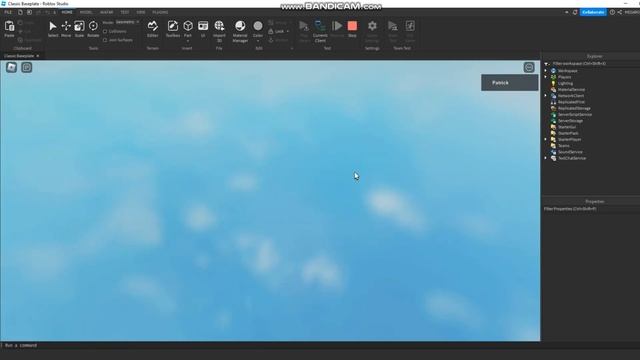Open the Color picker dropdown arrow
This screenshot has width=640, height=360.
[x=258, y=41]
